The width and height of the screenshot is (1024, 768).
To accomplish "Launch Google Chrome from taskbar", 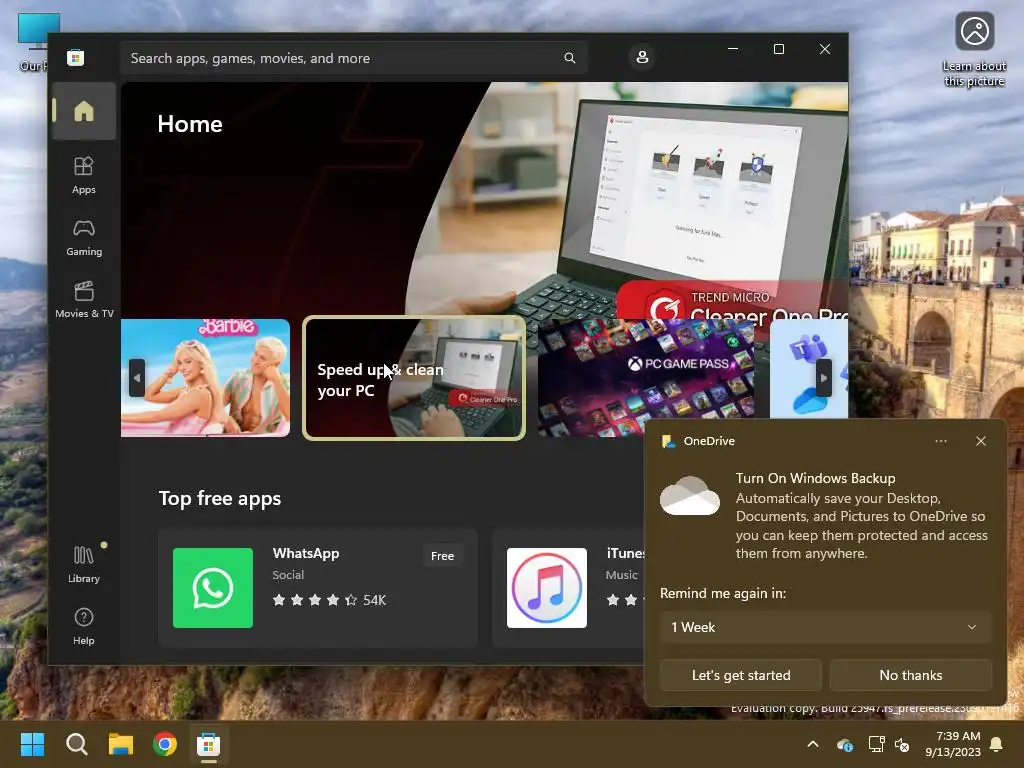I will point(165,744).
